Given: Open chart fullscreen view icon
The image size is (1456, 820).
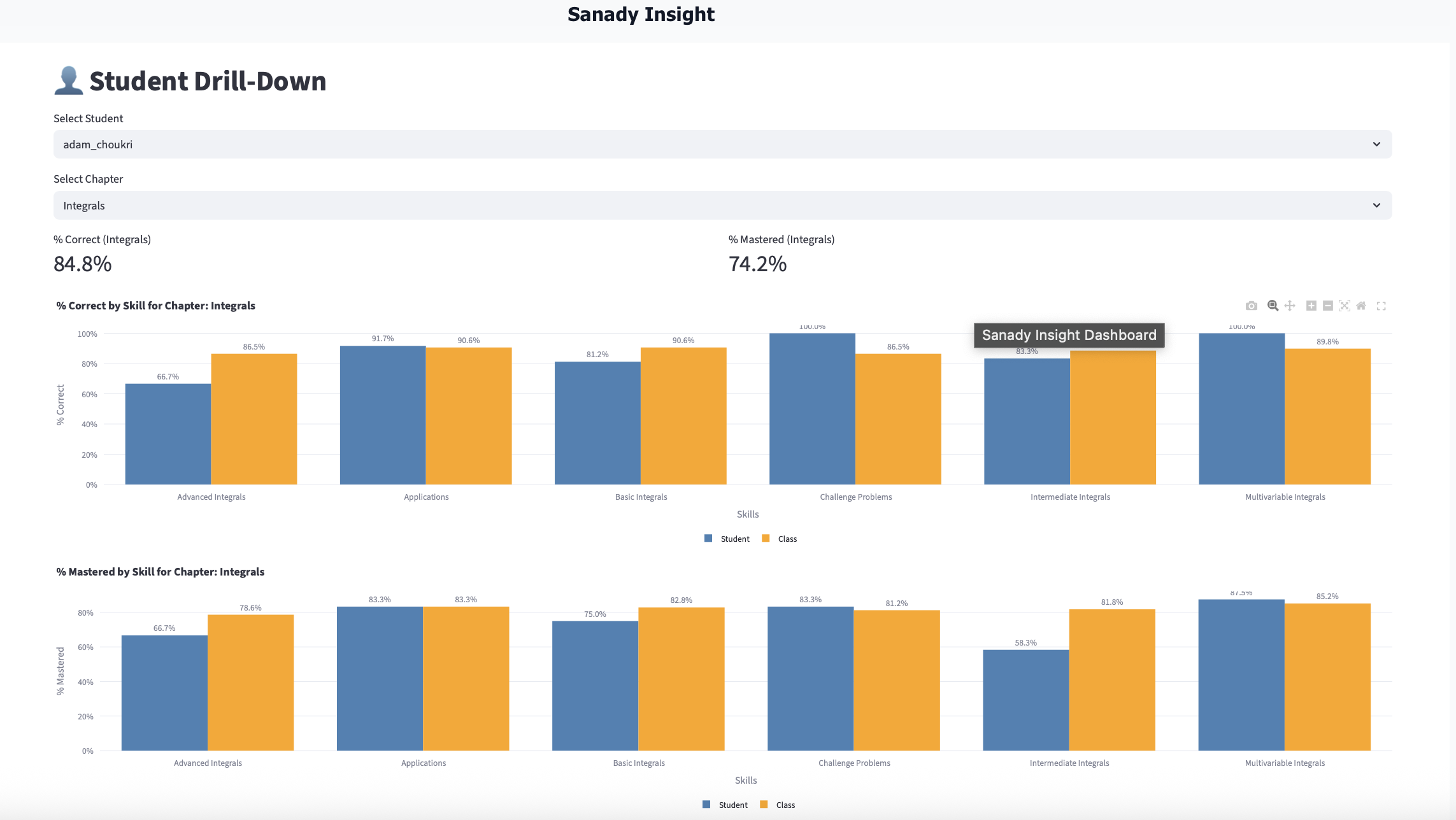Looking at the screenshot, I should [1381, 306].
